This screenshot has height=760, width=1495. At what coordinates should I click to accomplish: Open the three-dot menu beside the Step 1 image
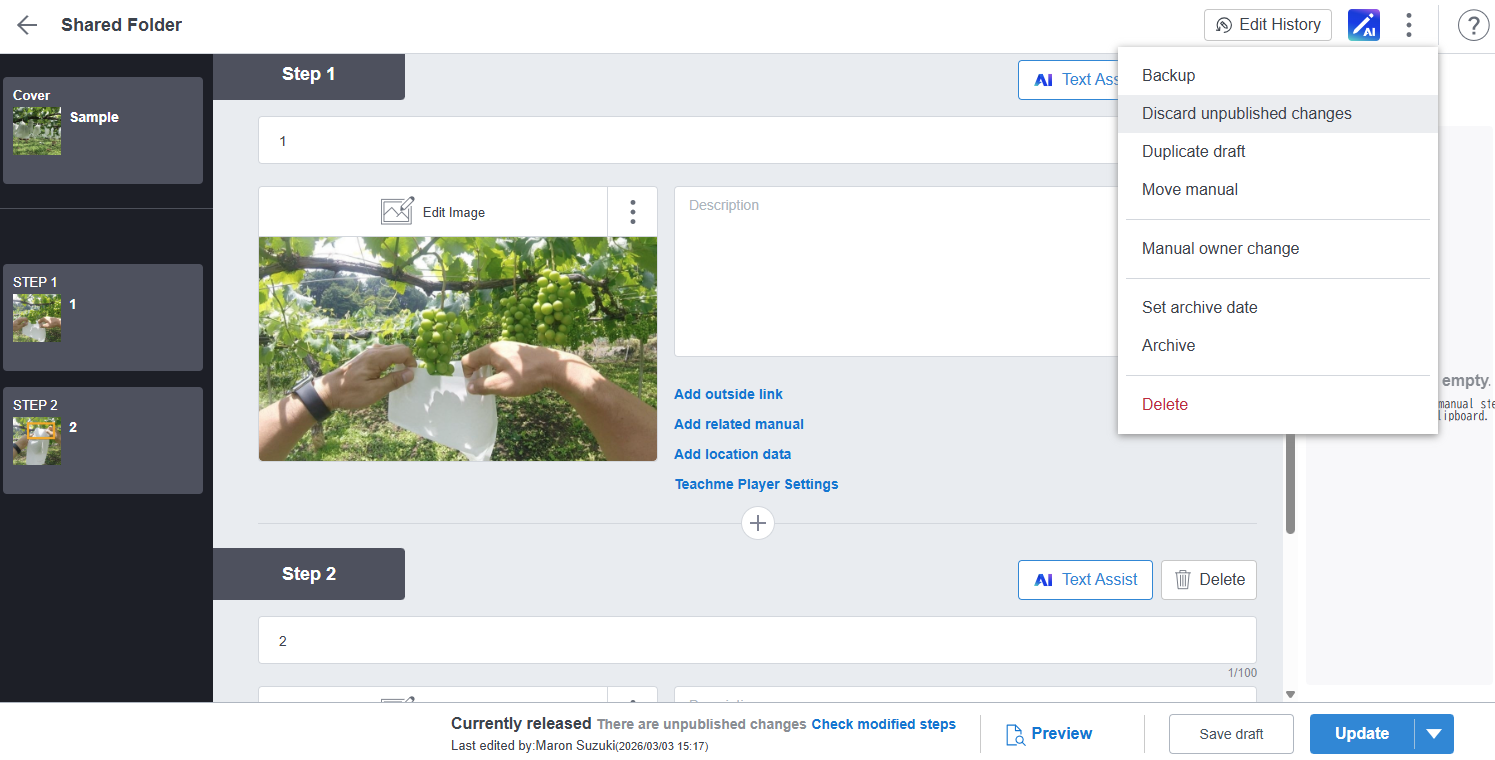pos(632,211)
